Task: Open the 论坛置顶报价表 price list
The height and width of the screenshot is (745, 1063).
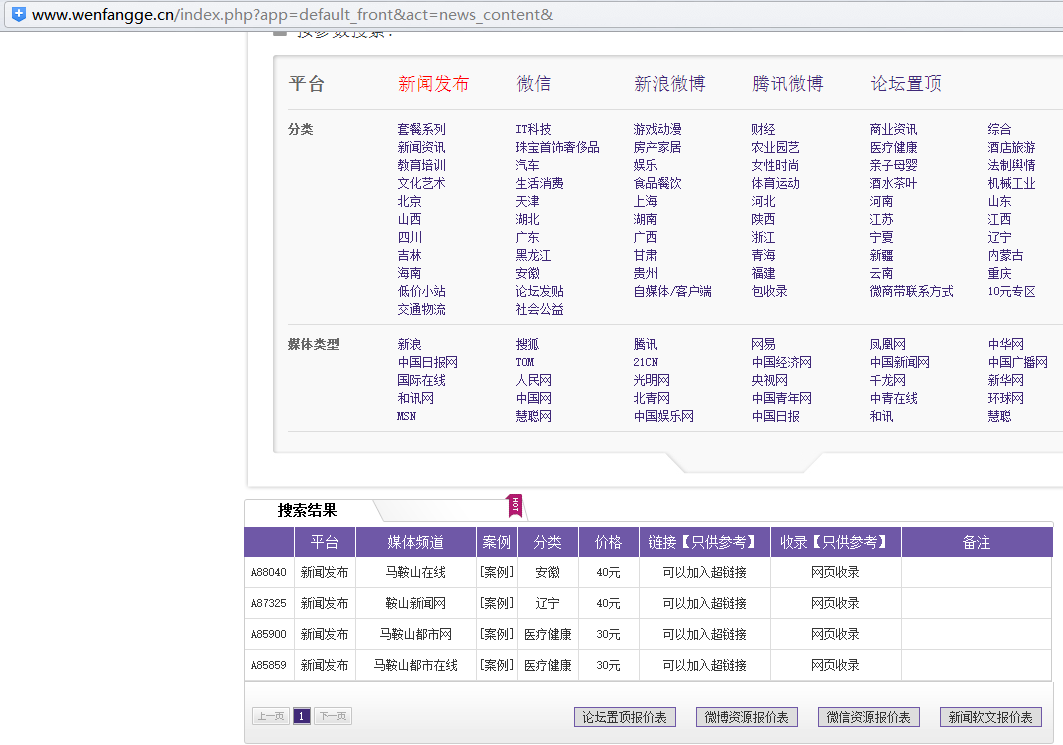Action: tap(625, 717)
